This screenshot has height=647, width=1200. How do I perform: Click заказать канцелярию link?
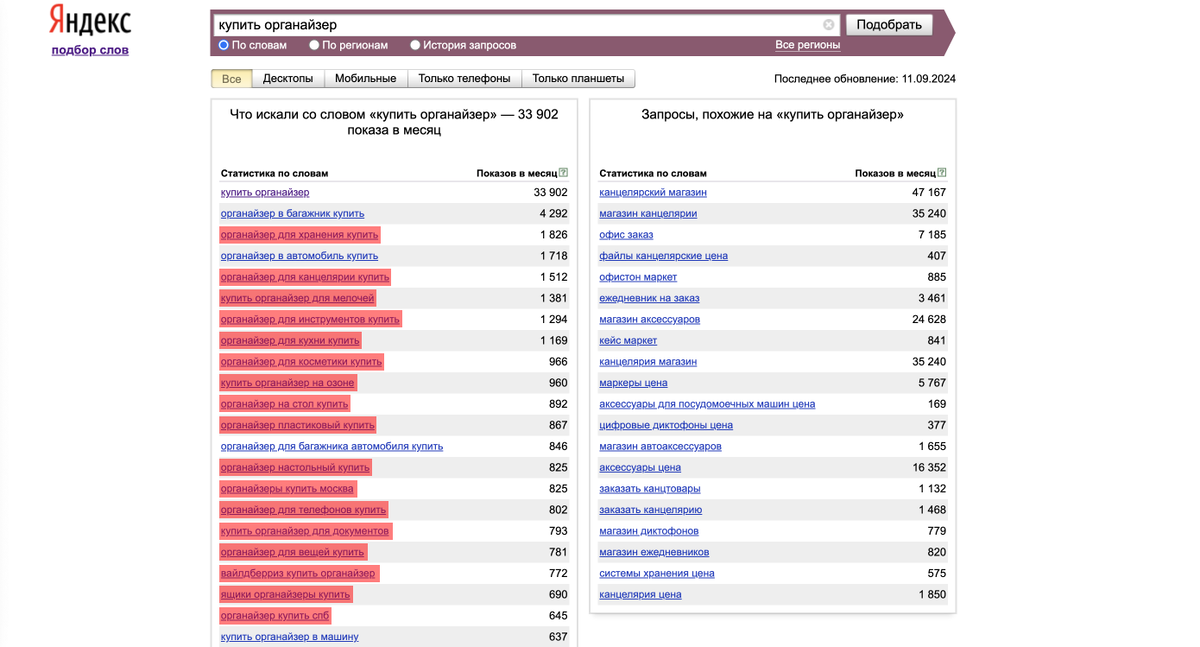[x=650, y=510]
